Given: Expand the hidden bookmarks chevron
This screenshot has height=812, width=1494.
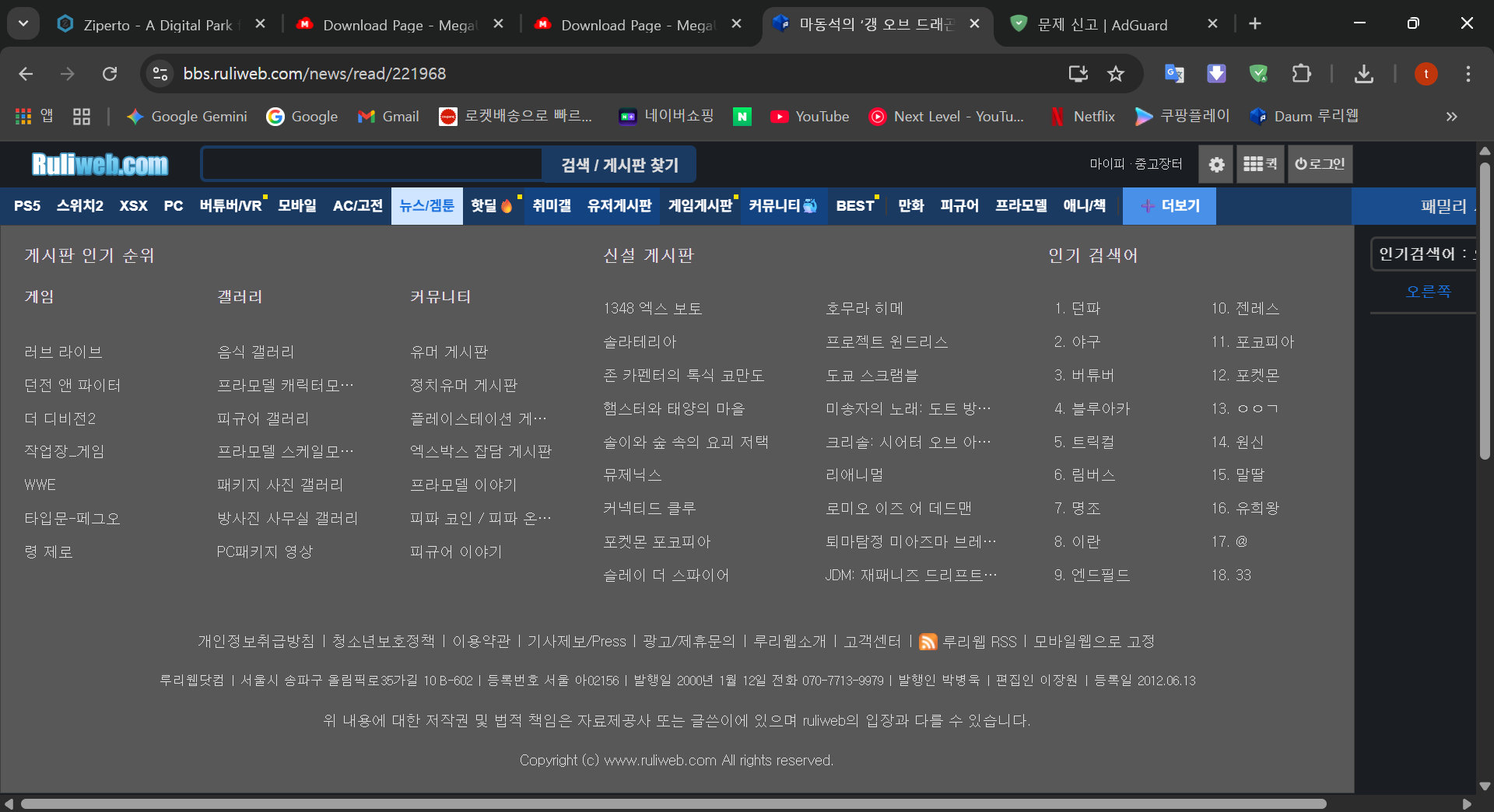Looking at the screenshot, I should [1451, 117].
